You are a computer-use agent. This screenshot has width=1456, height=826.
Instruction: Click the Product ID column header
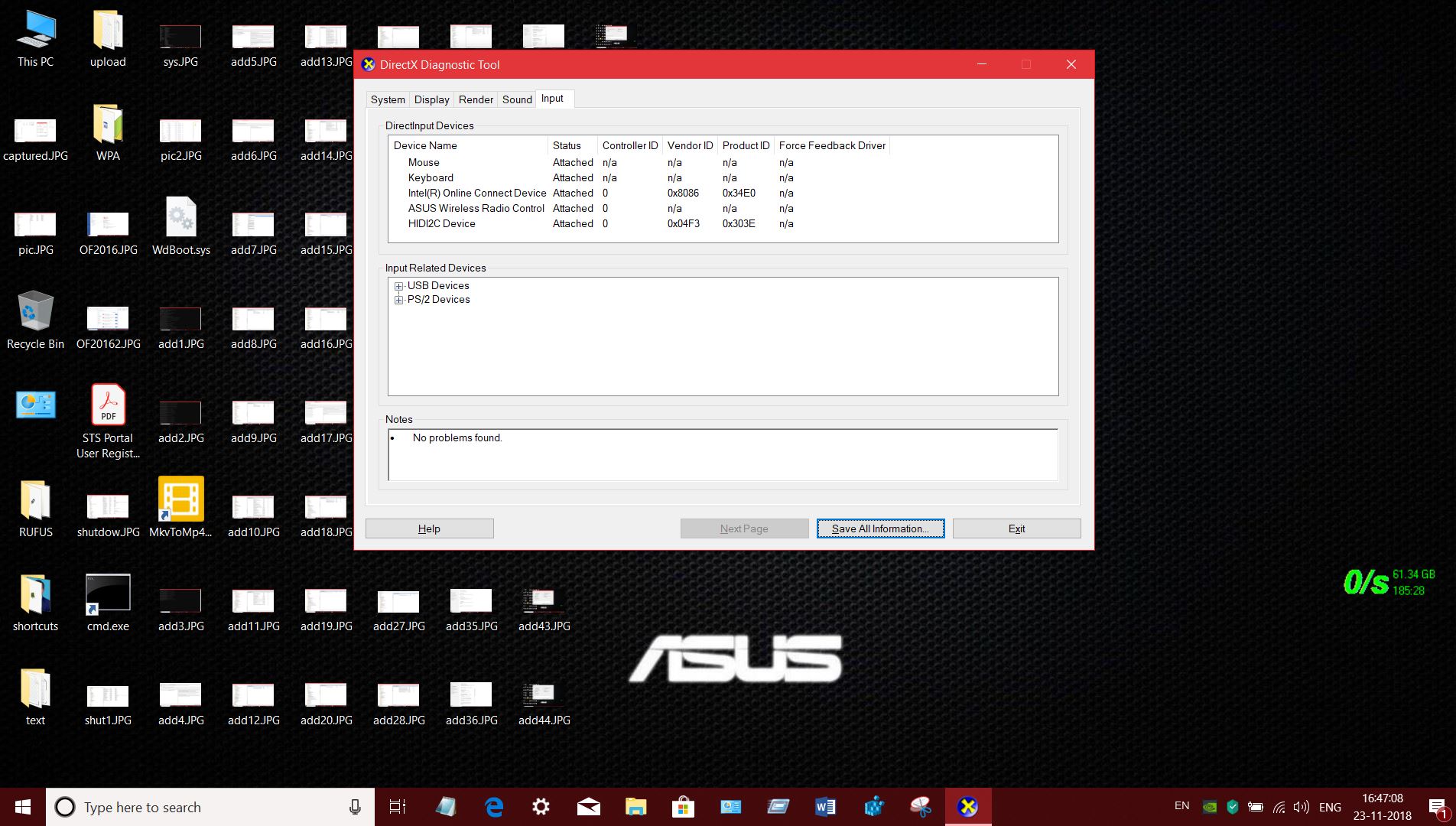(x=746, y=145)
